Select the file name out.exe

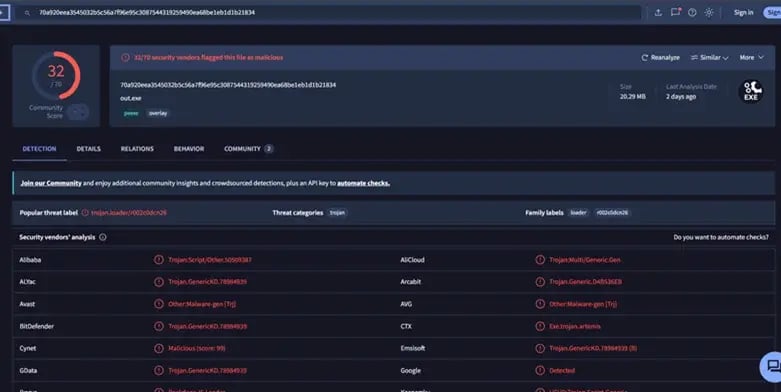[130, 99]
